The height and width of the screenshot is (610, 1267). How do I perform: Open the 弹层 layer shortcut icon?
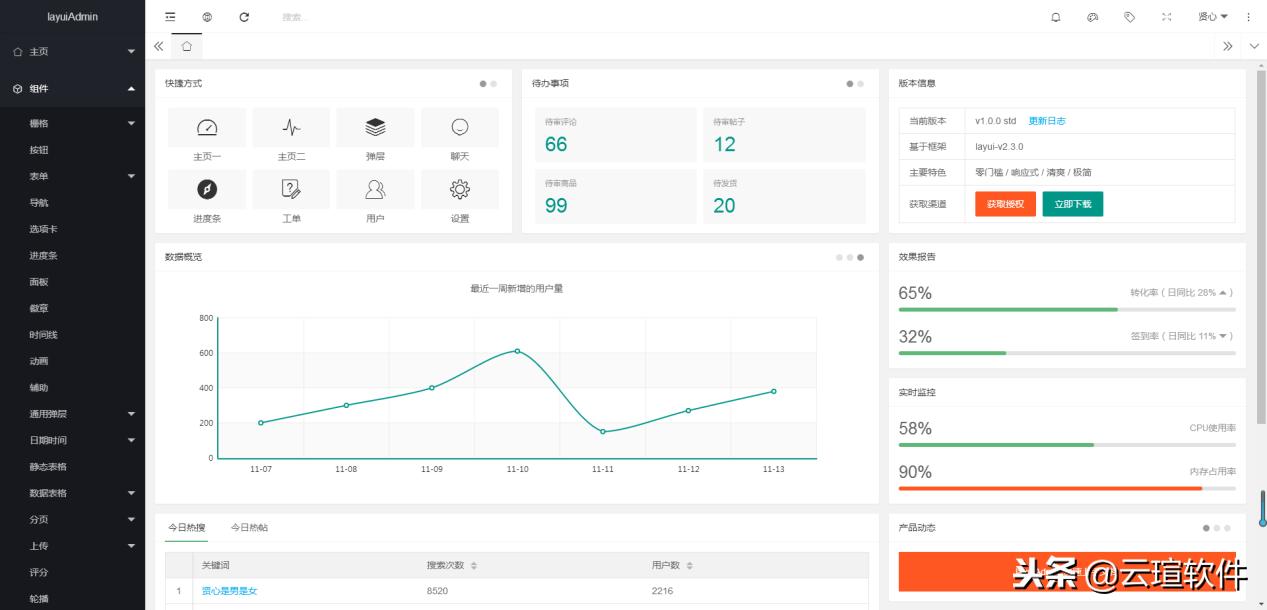(x=375, y=127)
